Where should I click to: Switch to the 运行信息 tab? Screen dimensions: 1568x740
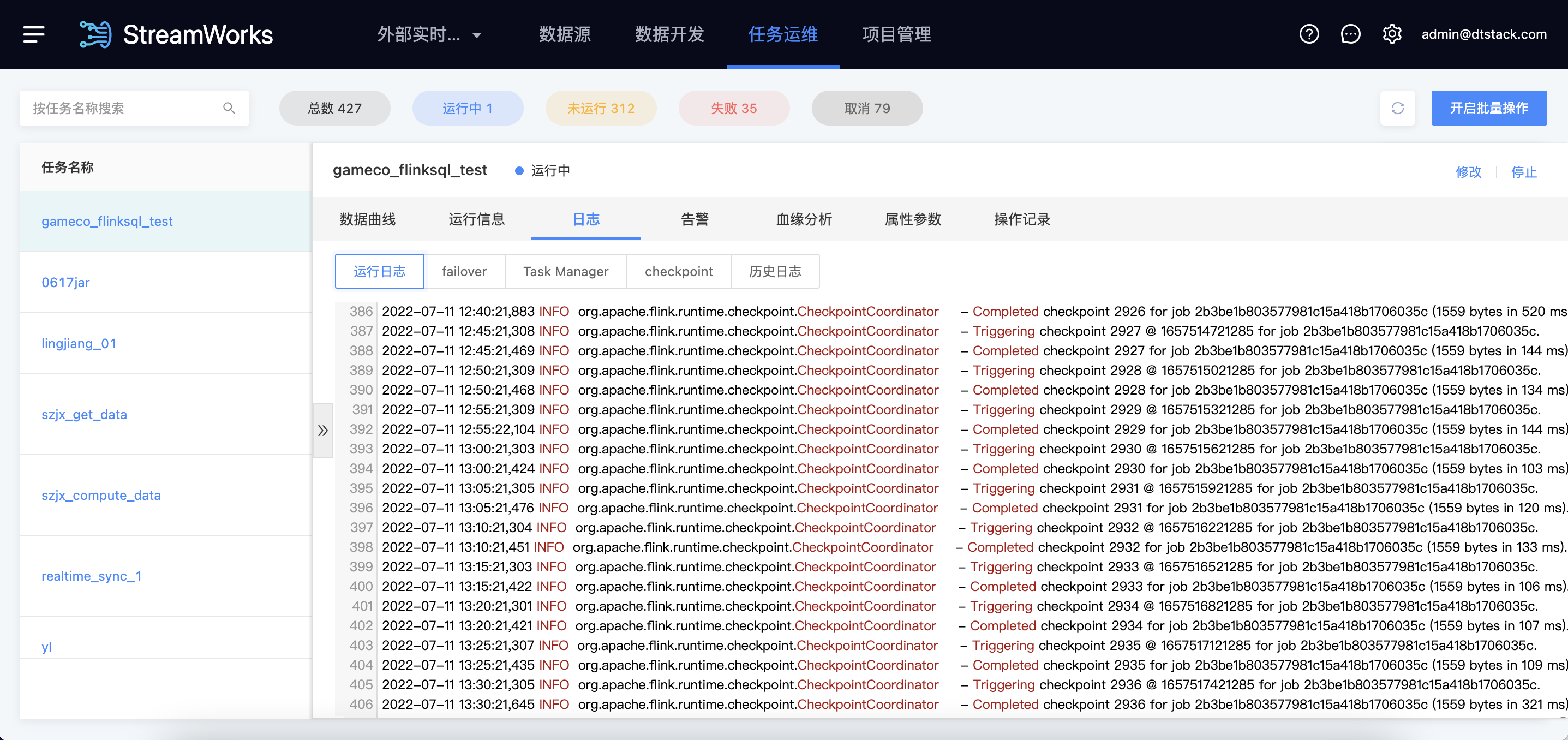(x=477, y=219)
